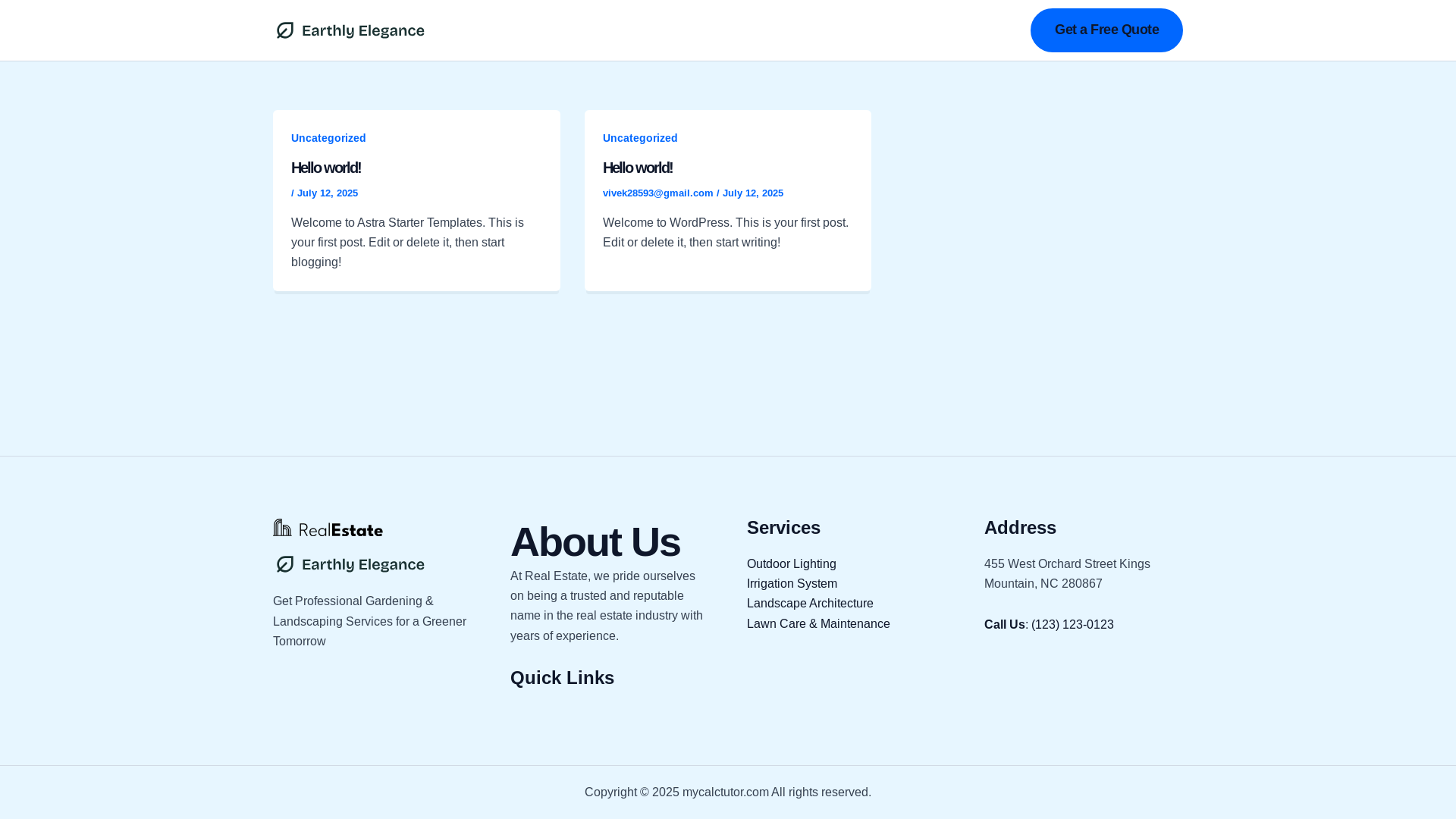1456x819 pixels.
Task: Click the Get a Free Quote button
Action: pyautogui.click(x=1106, y=30)
